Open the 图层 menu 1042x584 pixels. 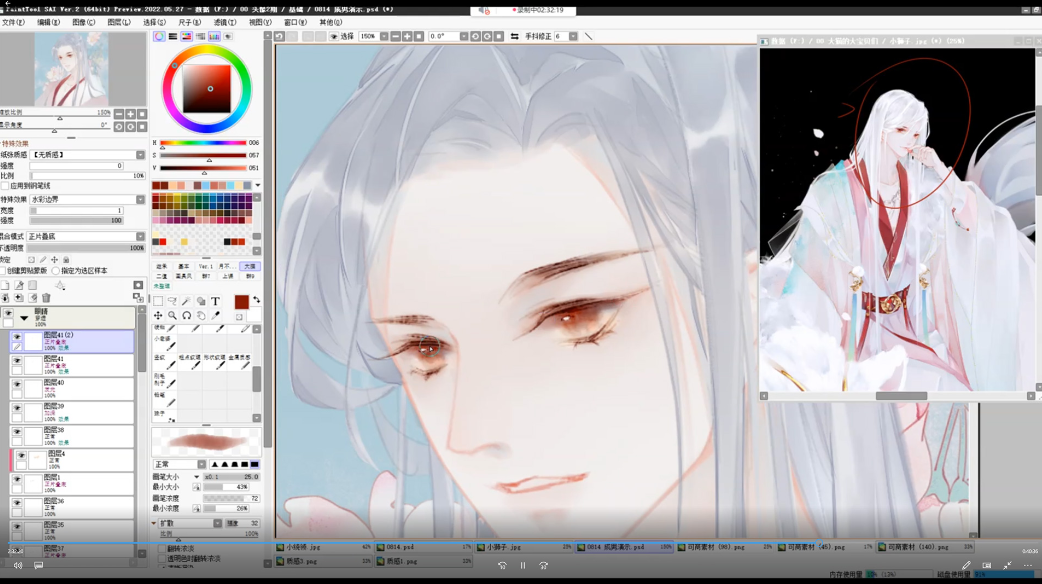pos(119,22)
